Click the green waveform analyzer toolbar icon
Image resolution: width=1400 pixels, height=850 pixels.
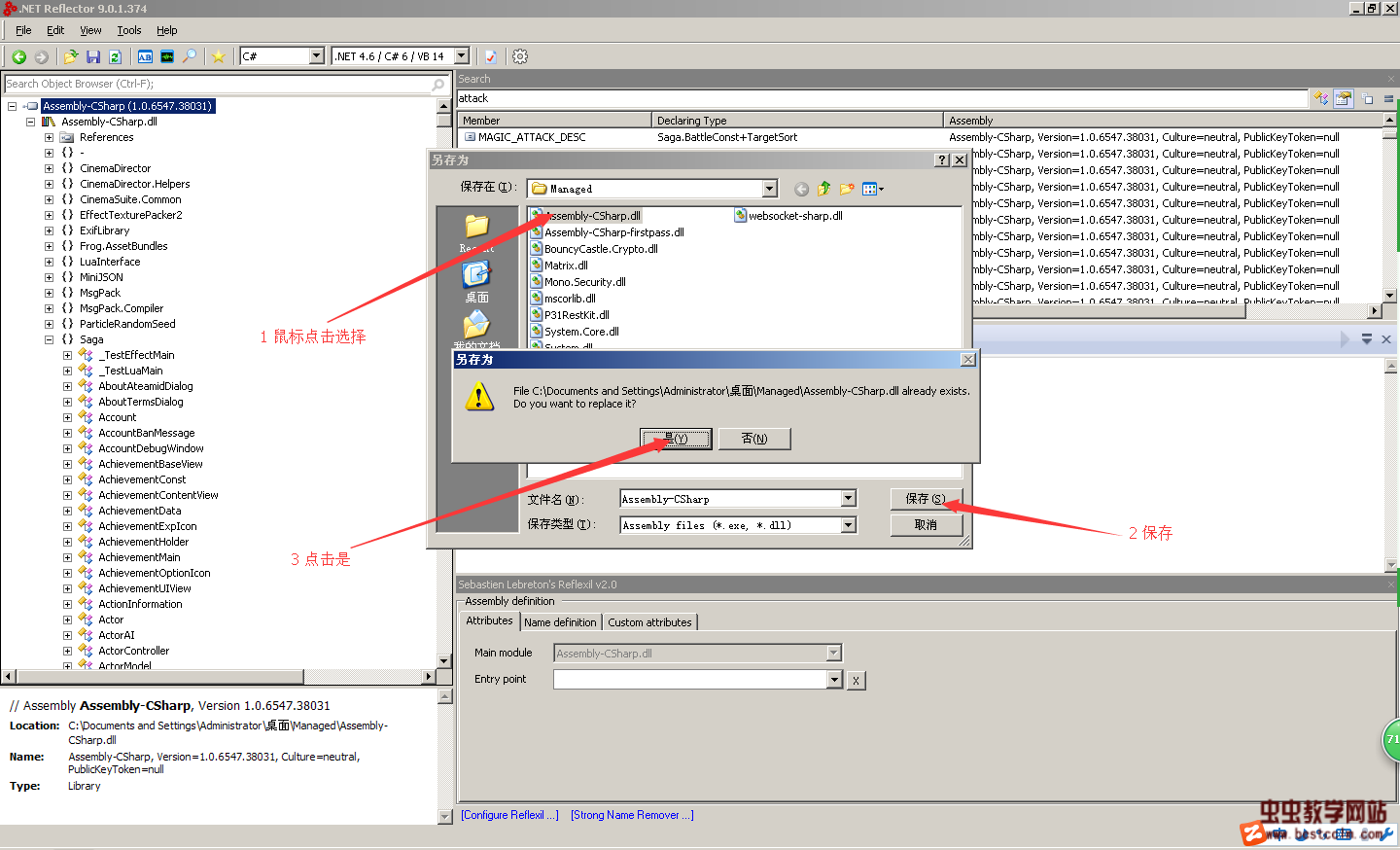[x=167, y=56]
